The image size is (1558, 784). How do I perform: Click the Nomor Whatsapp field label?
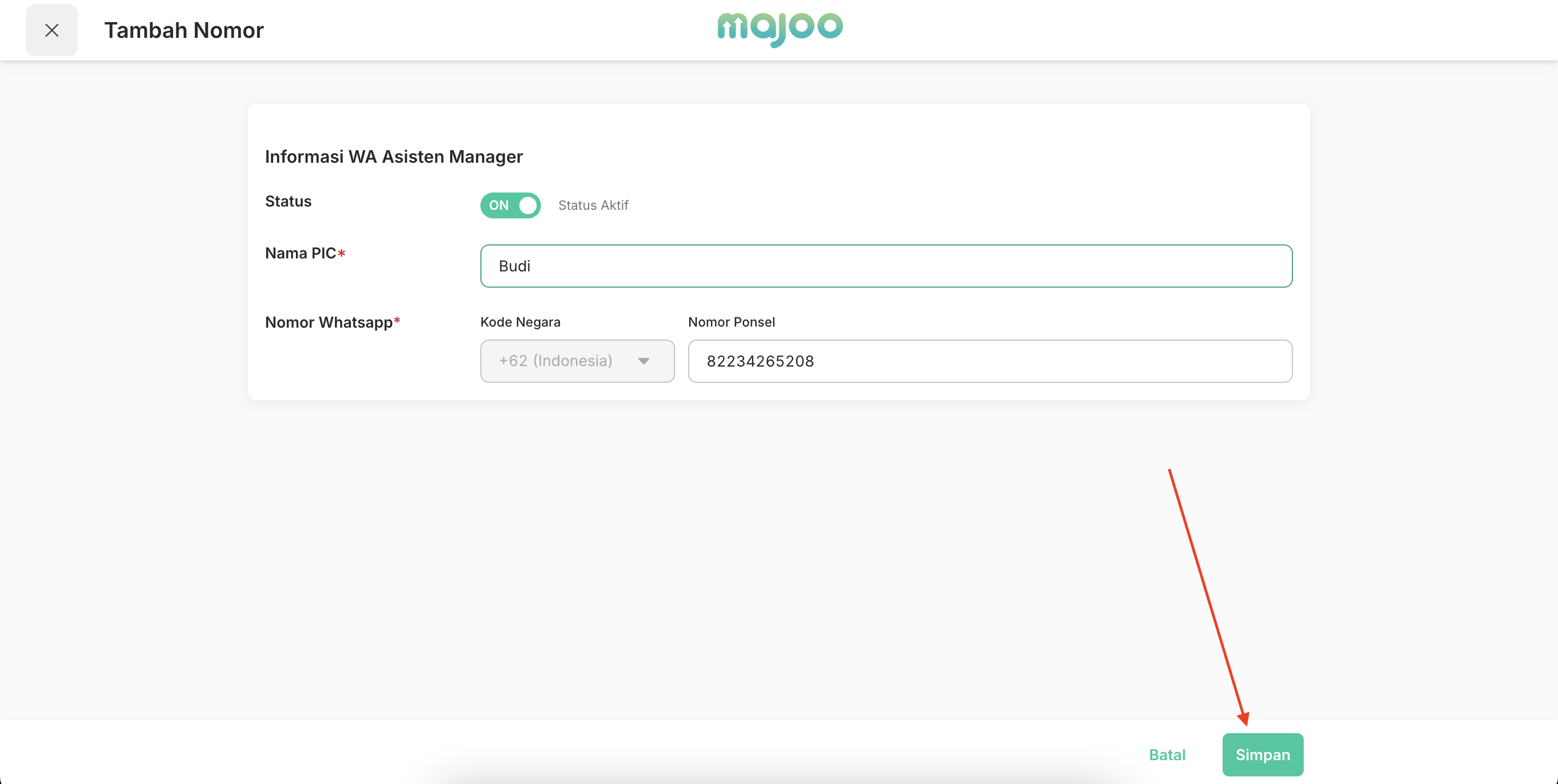[x=328, y=322]
